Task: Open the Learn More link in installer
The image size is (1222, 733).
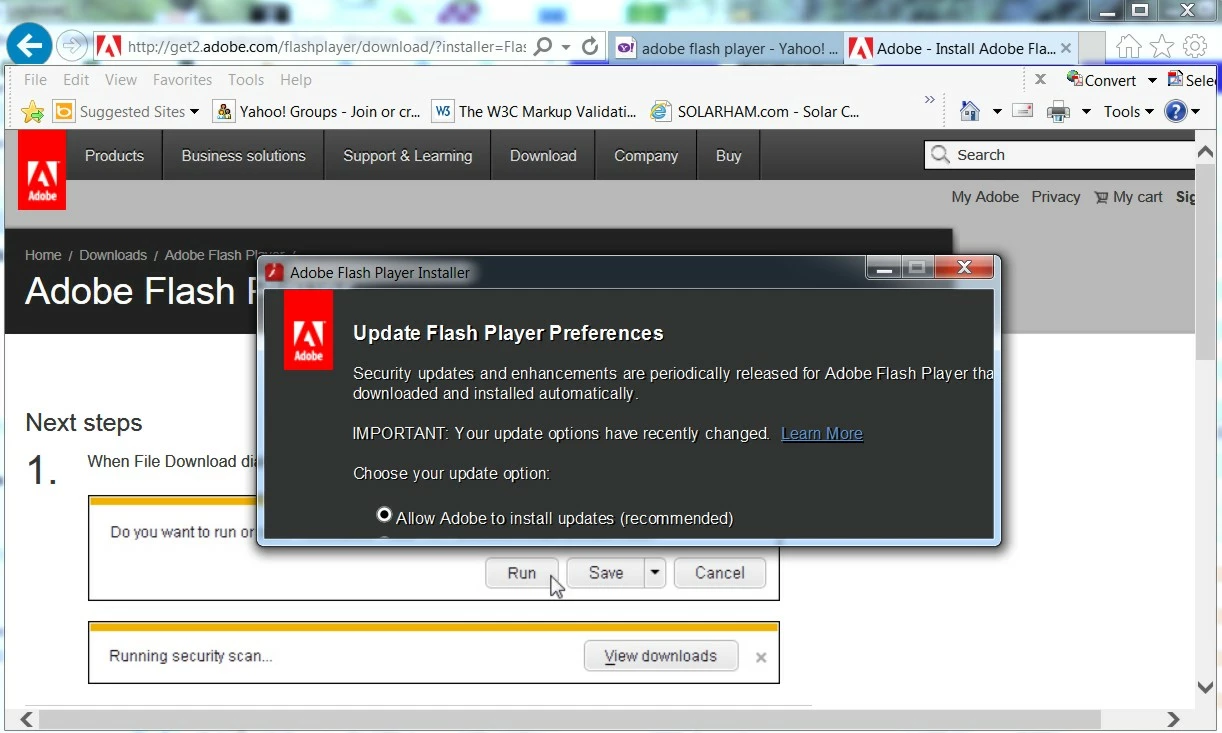Action: (x=822, y=433)
